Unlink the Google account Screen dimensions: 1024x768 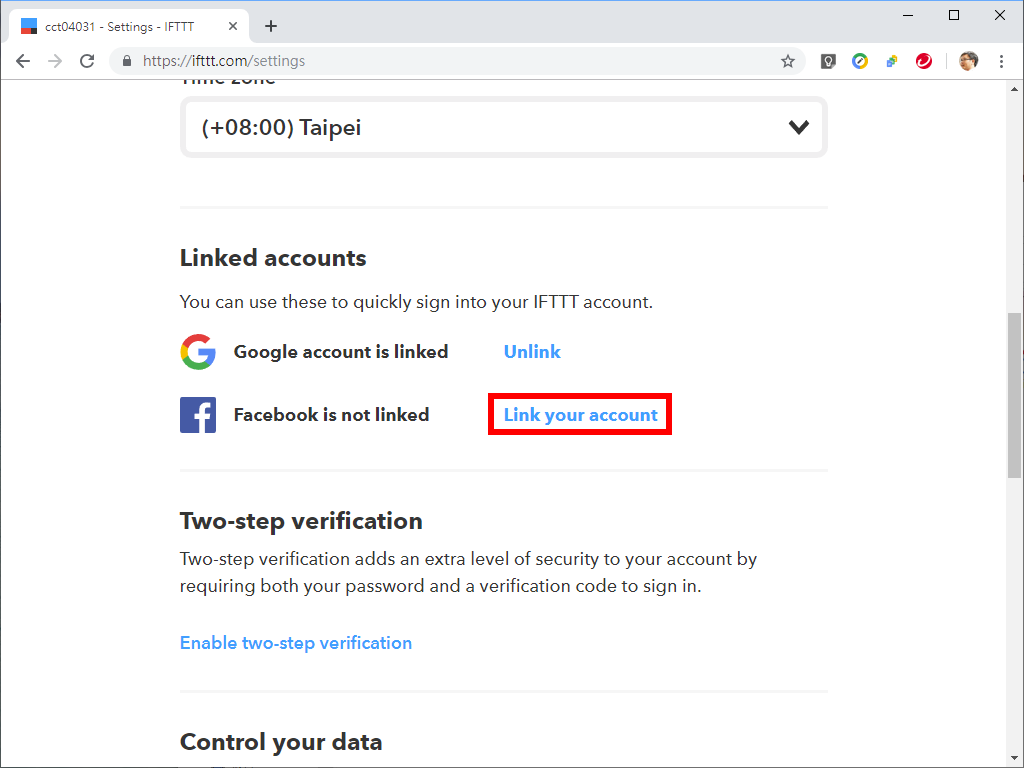(532, 352)
